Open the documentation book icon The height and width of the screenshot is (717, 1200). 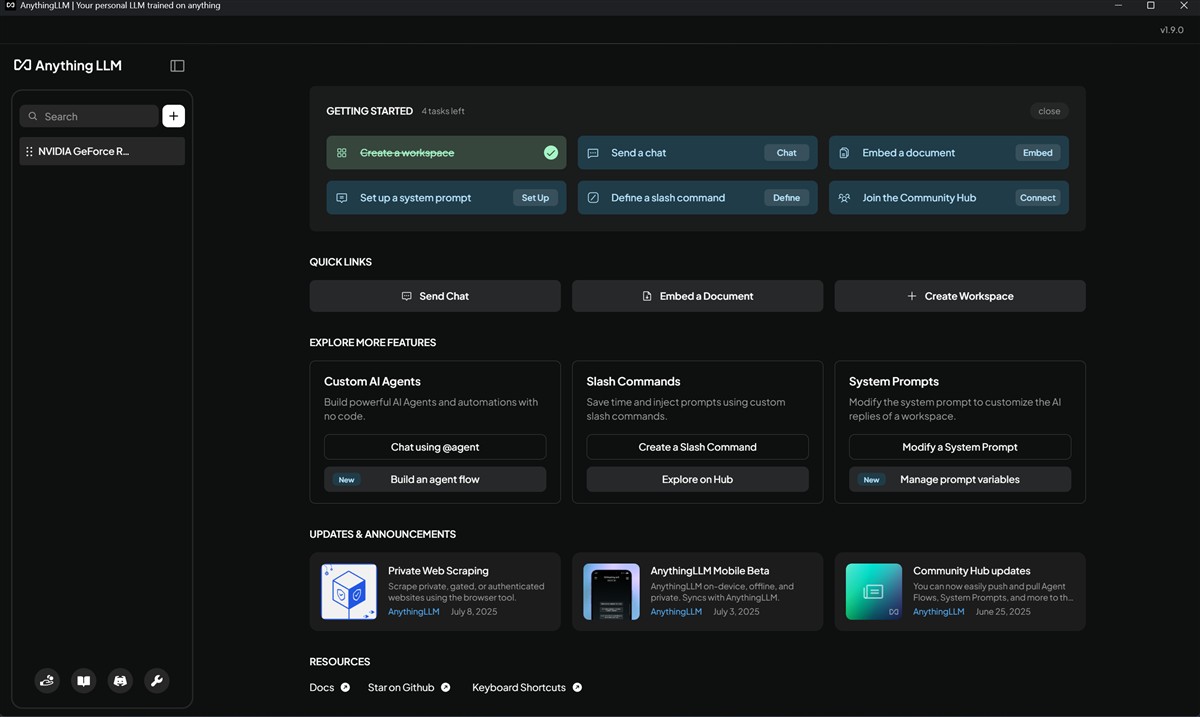click(84, 681)
